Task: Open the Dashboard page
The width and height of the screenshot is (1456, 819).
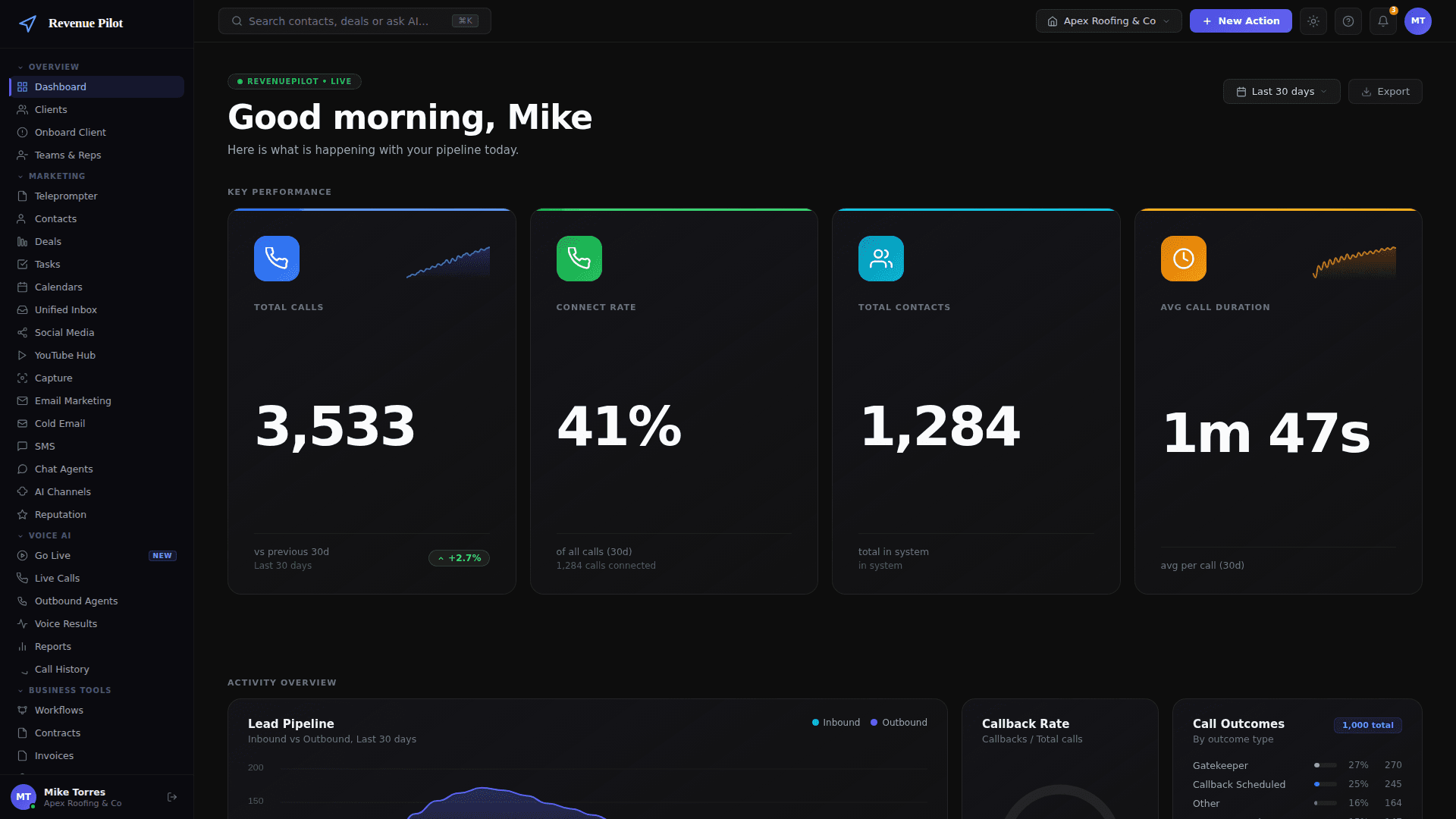Action: pyautogui.click(x=97, y=87)
